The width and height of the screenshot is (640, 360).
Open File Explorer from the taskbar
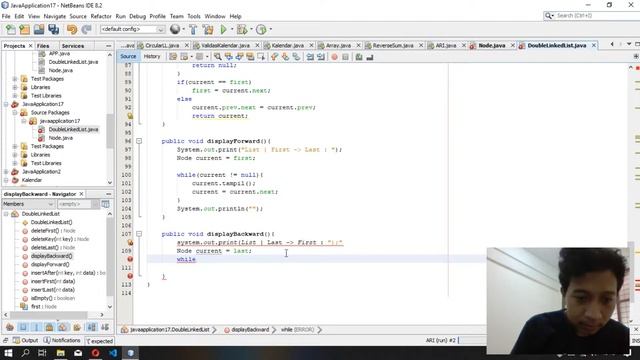point(60,353)
